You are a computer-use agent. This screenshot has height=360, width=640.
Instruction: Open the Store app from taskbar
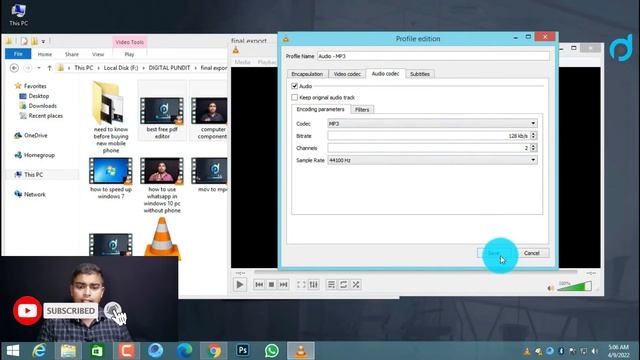click(x=97, y=351)
